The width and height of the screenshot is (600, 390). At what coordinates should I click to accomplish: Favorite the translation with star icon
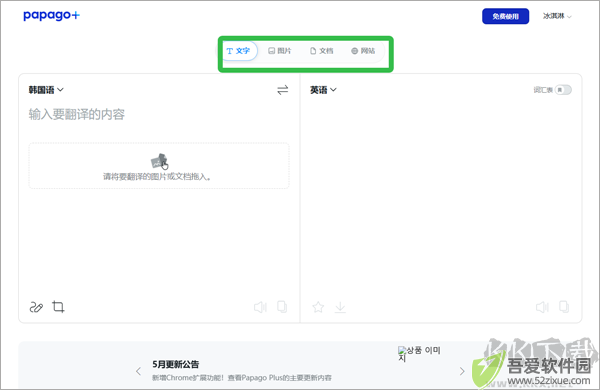point(318,307)
